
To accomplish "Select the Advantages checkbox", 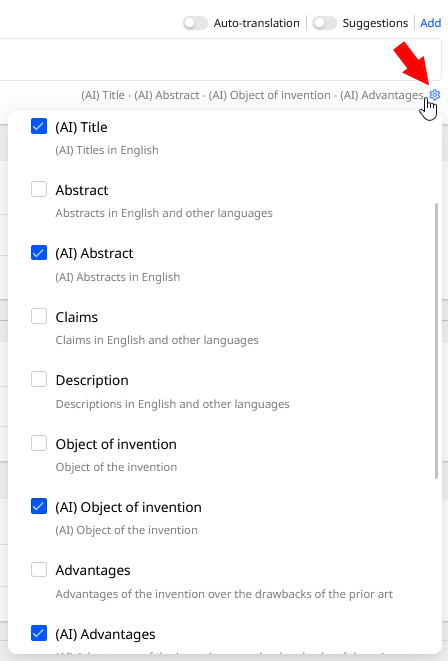I will point(39,570).
